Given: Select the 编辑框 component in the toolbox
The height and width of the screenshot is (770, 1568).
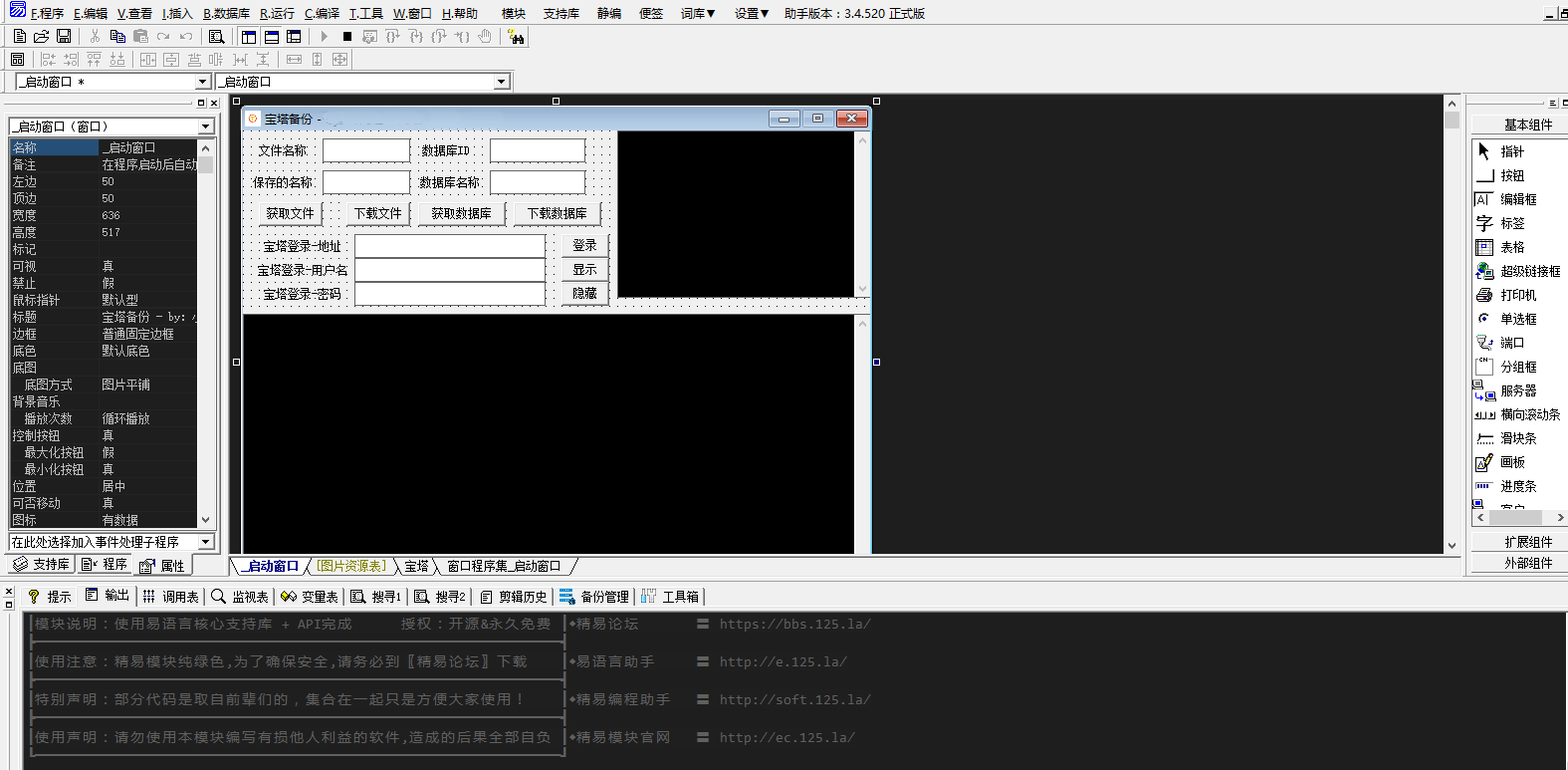Looking at the screenshot, I should 1517,199.
